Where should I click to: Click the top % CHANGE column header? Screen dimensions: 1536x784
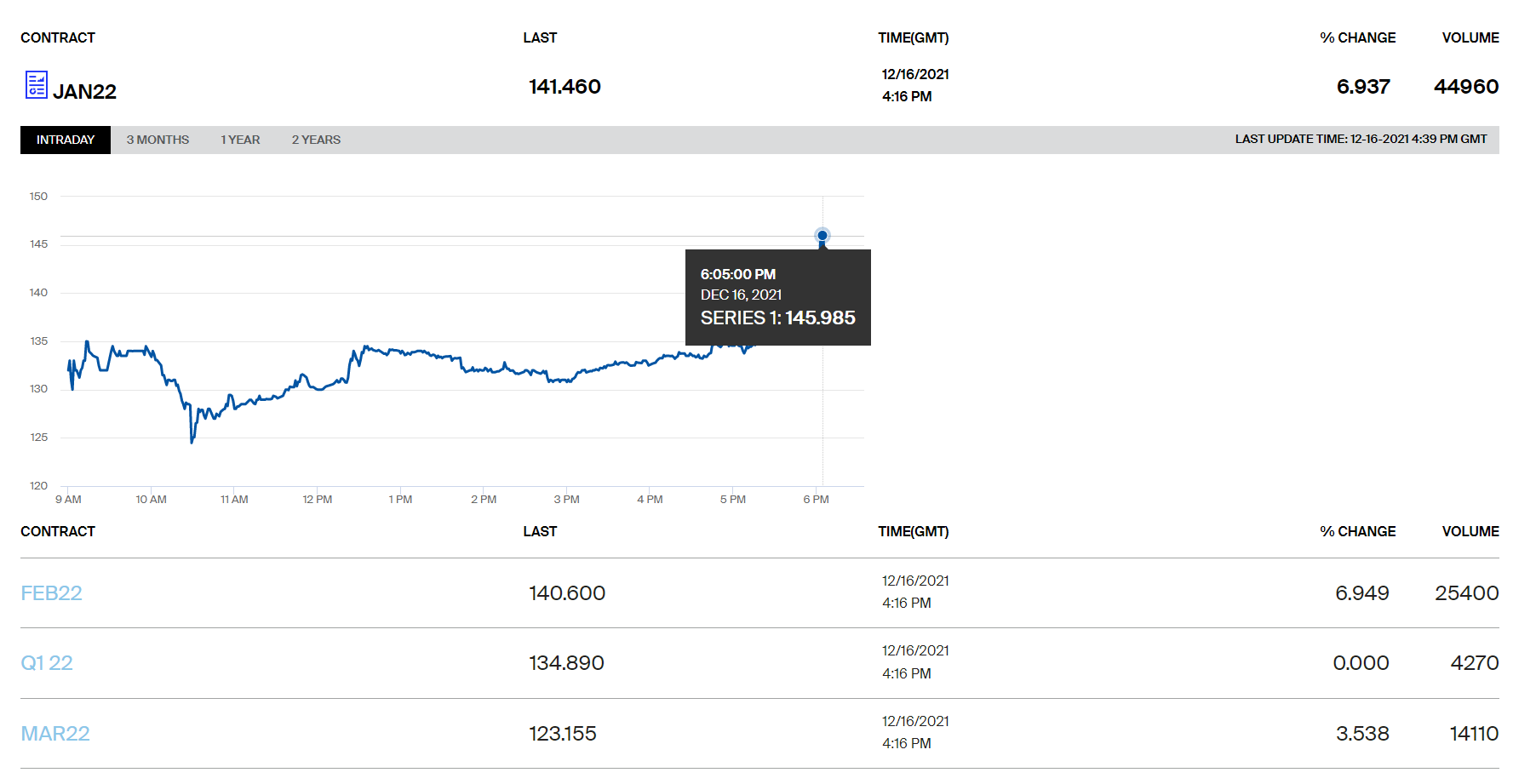[1357, 37]
